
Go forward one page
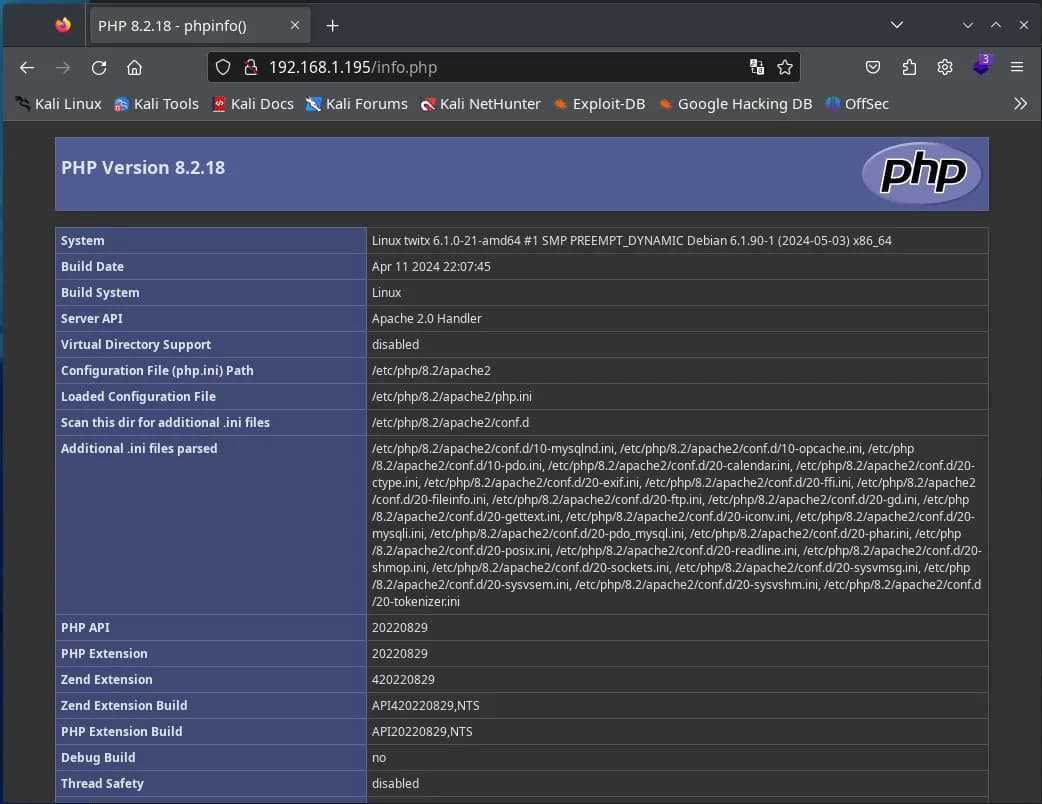coord(63,68)
